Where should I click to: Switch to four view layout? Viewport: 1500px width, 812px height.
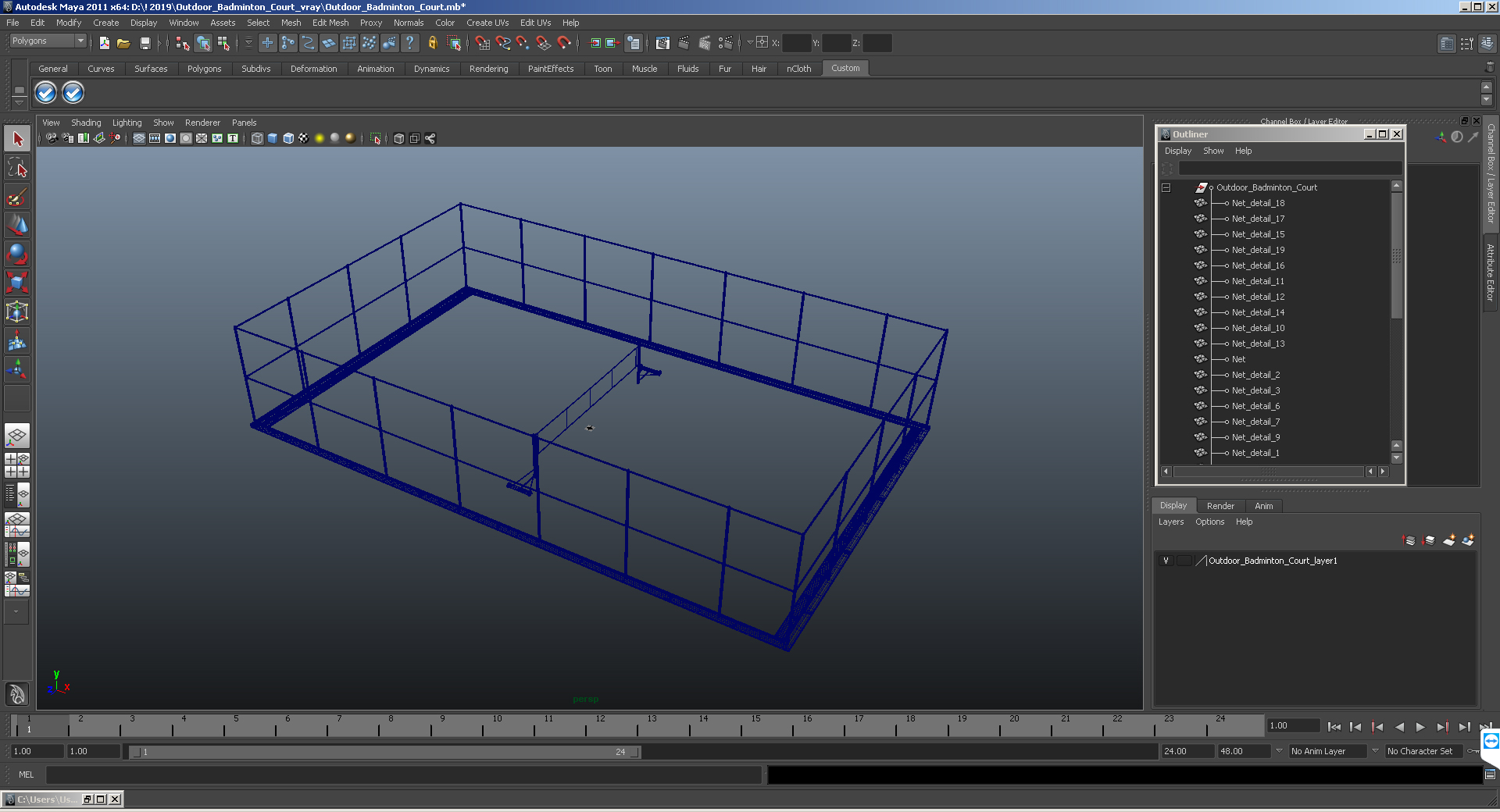click(x=17, y=465)
